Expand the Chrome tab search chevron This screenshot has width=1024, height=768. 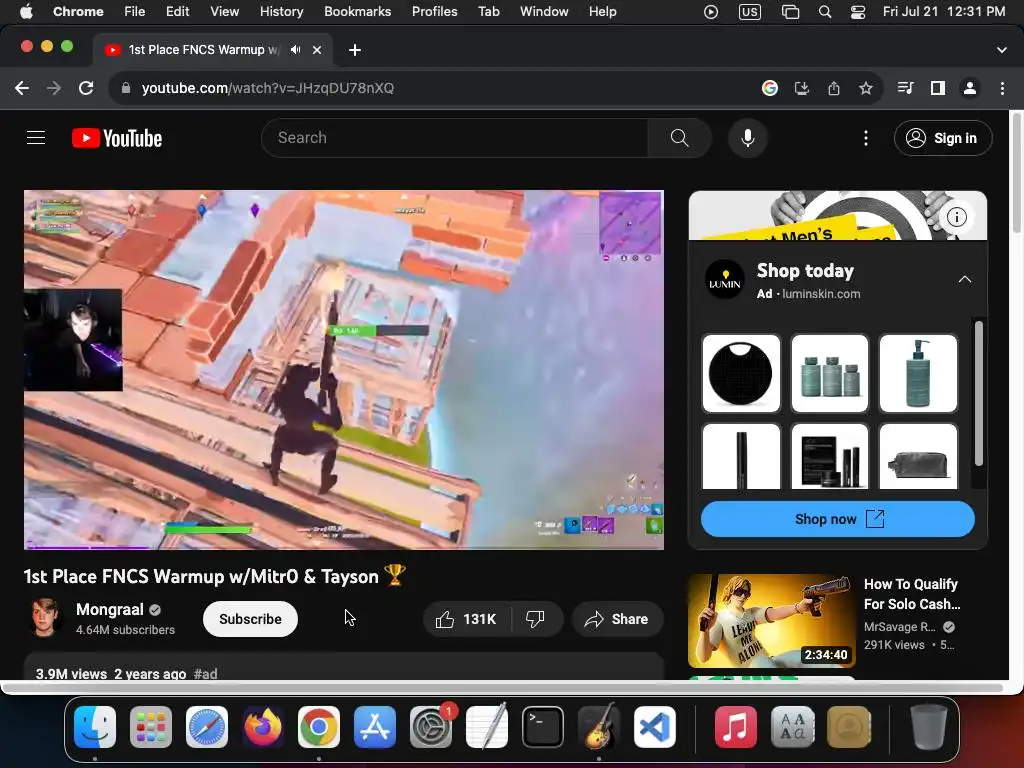pos(1002,50)
